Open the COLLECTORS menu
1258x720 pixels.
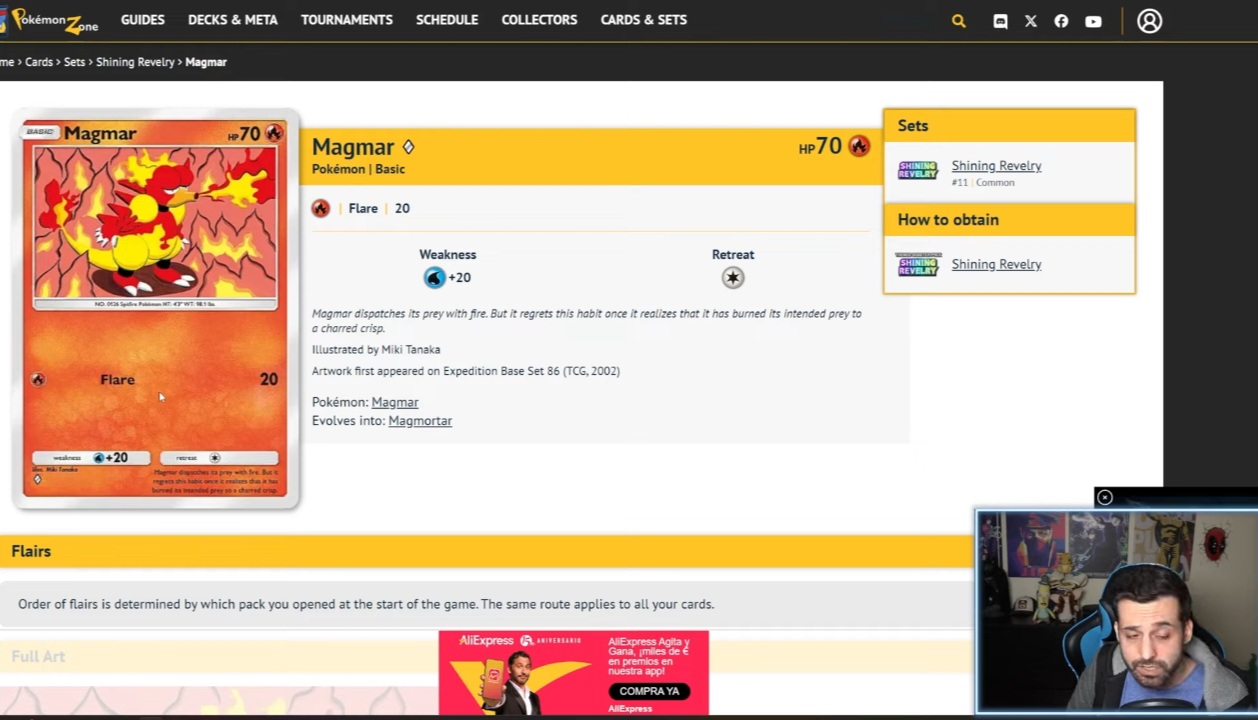coord(539,20)
